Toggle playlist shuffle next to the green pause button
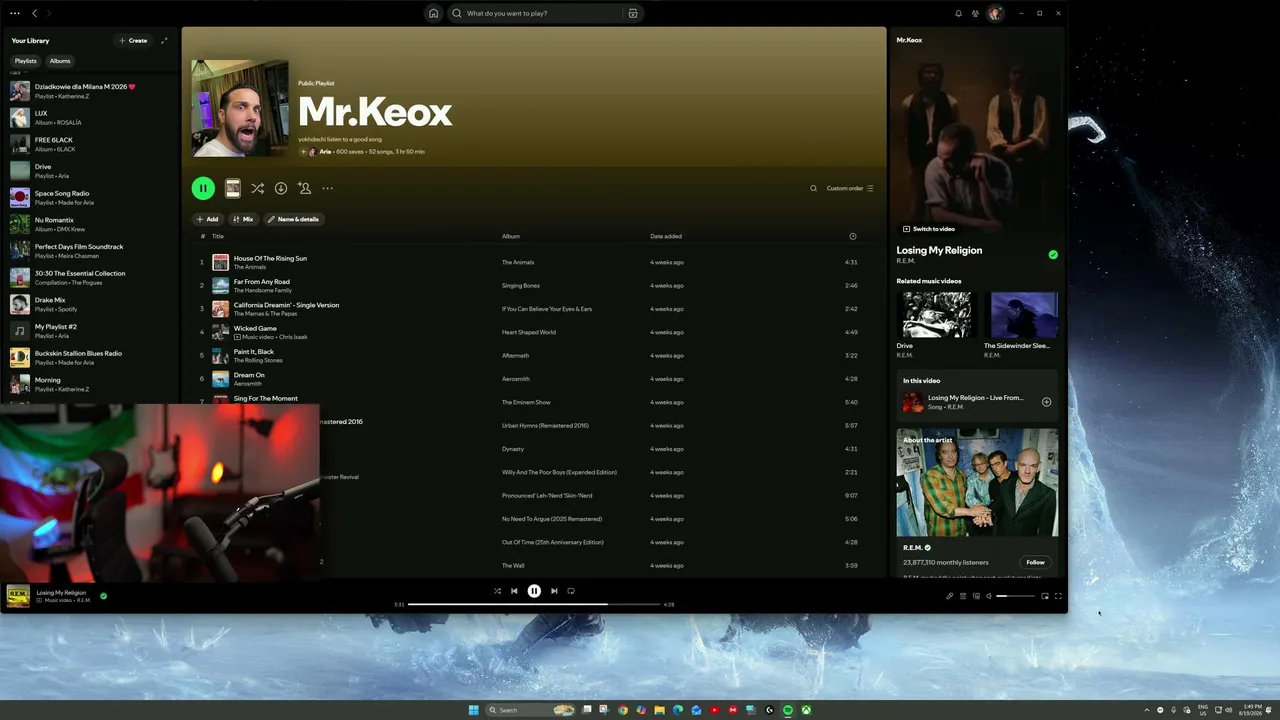The width and height of the screenshot is (1280, 720). tap(257, 188)
